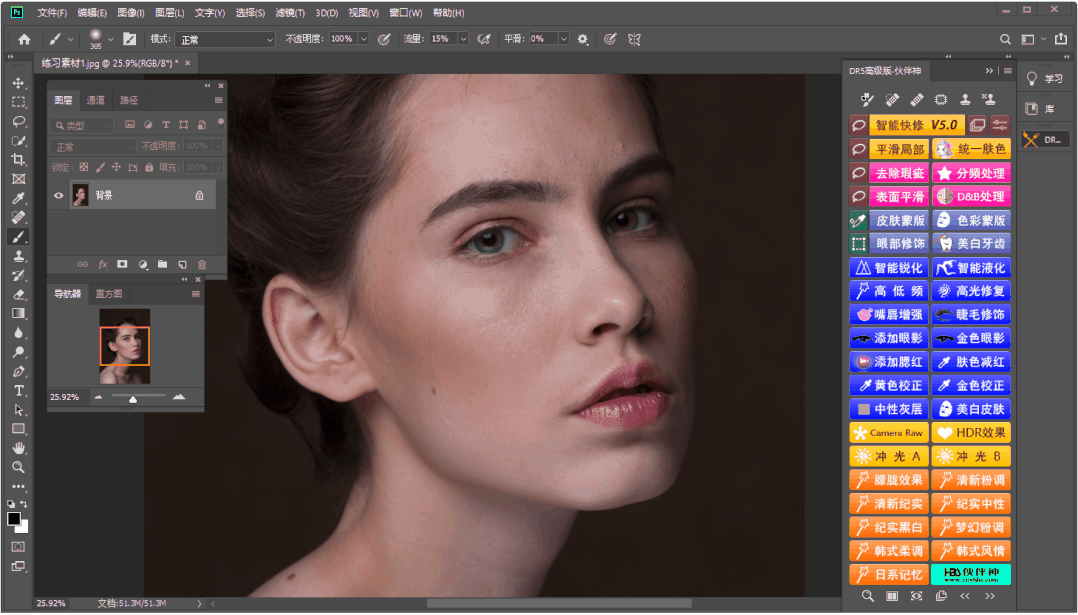1078x615 pixels.
Task: Select the Crop tool
Action: [18, 160]
